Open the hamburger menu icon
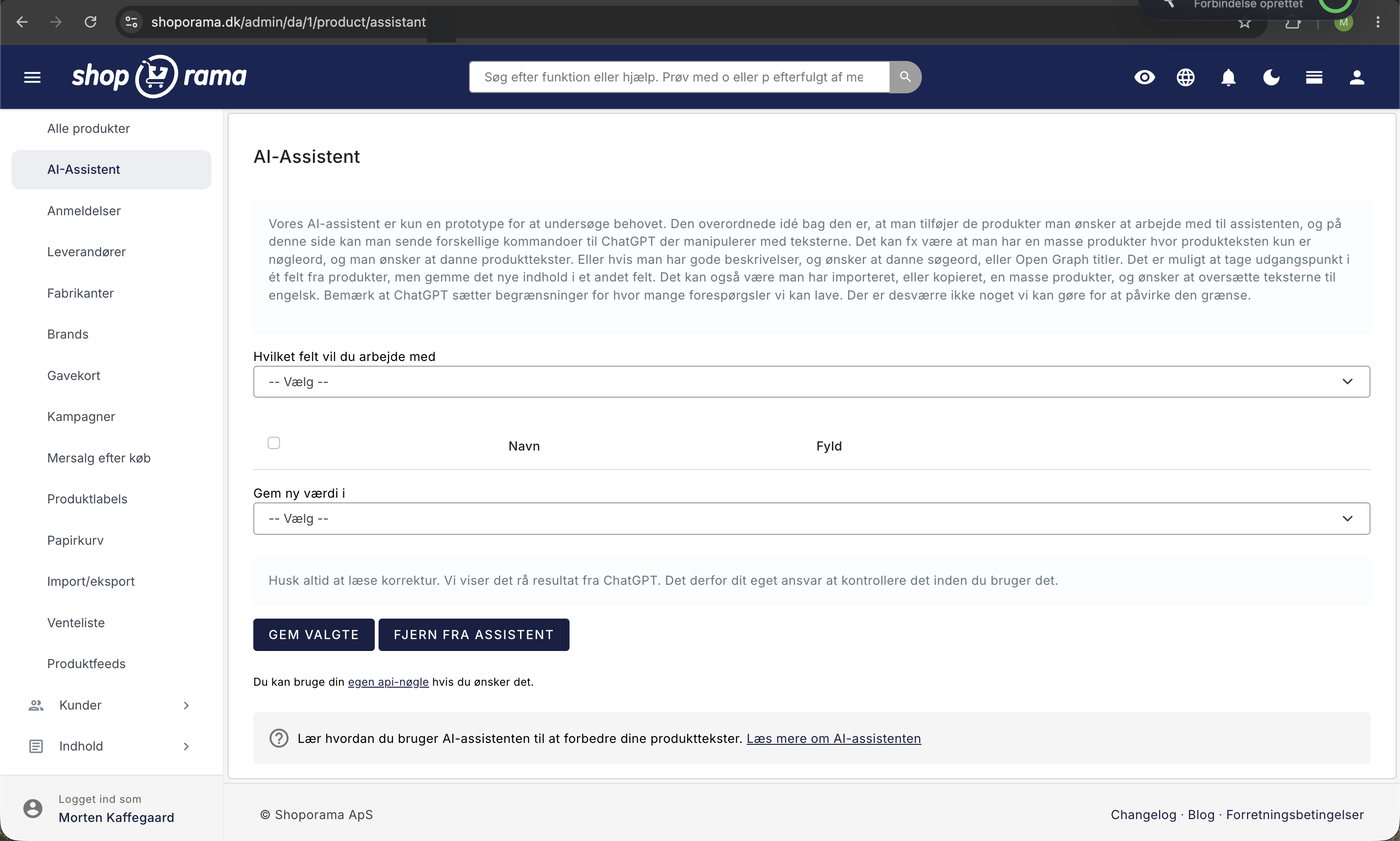 point(32,77)
